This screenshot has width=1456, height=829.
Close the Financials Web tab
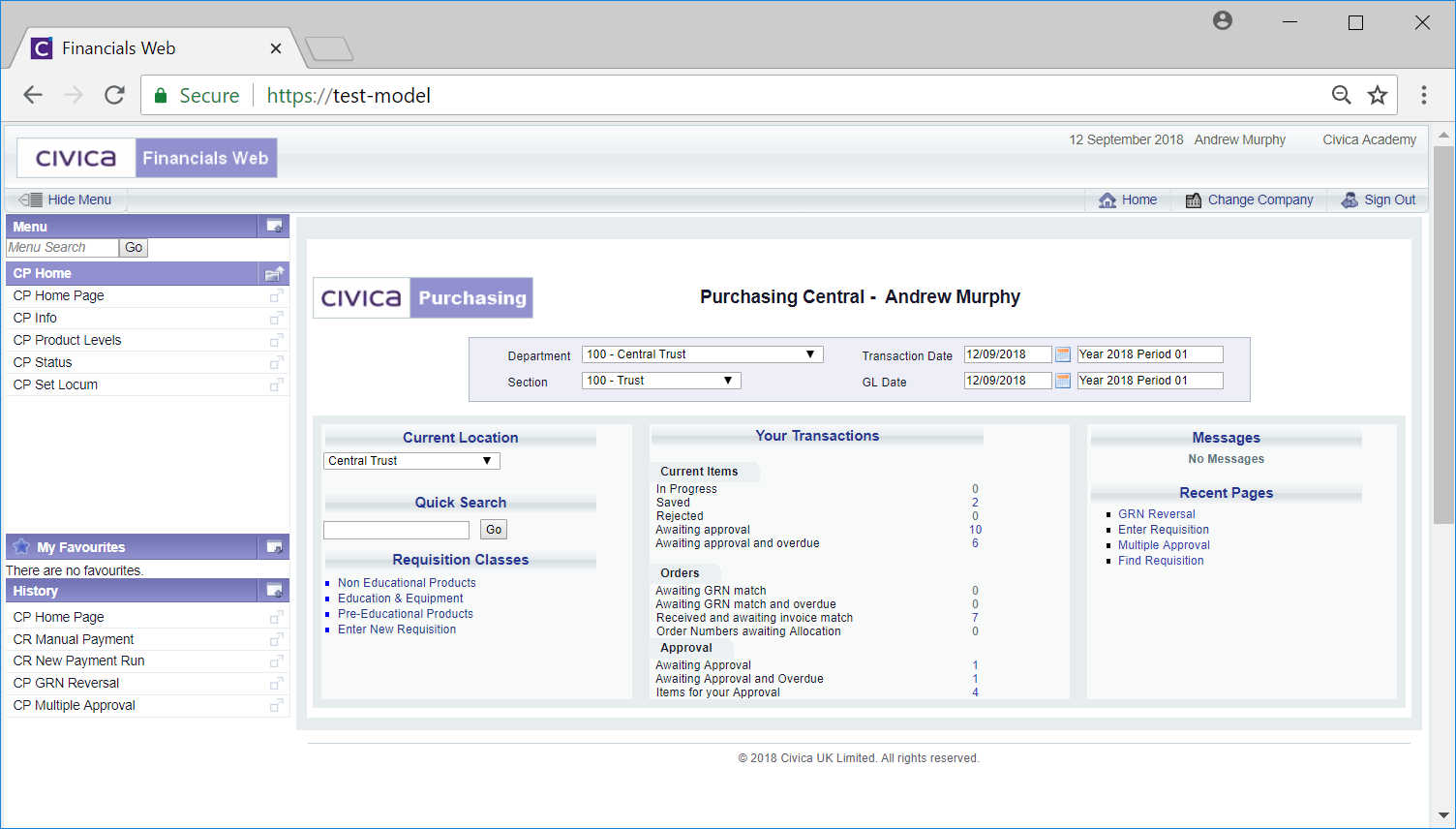tap(276, 48)
